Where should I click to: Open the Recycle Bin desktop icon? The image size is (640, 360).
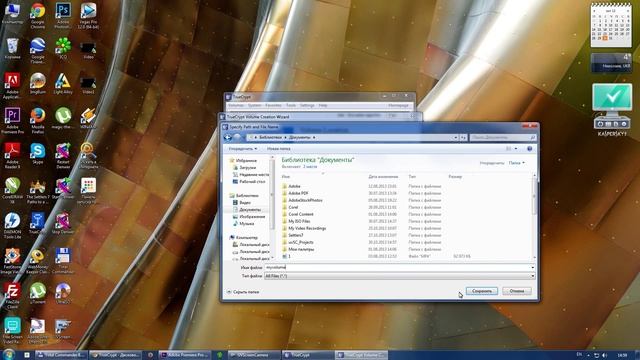(12, 48)
